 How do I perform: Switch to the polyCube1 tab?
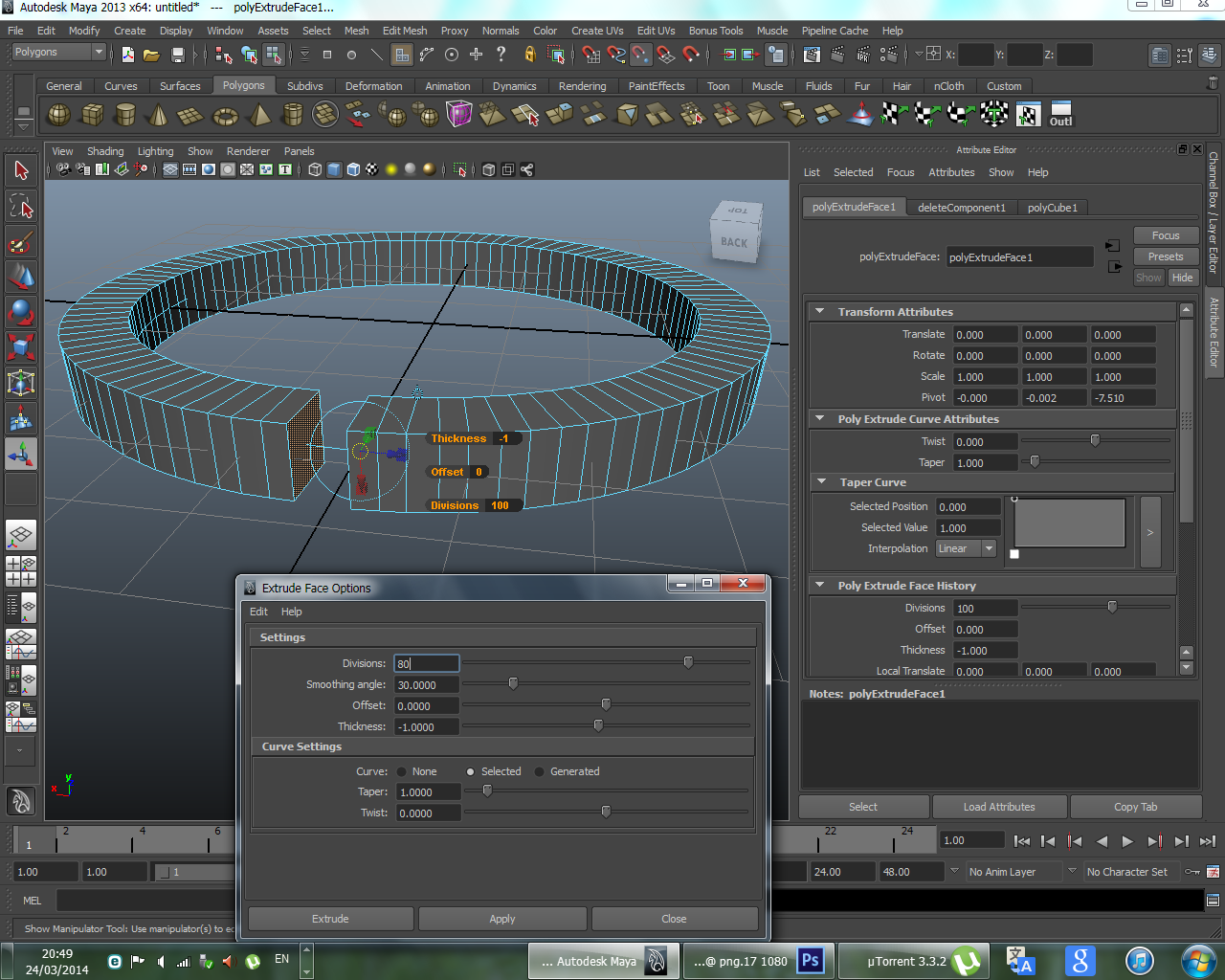(x=1052, y=208)
